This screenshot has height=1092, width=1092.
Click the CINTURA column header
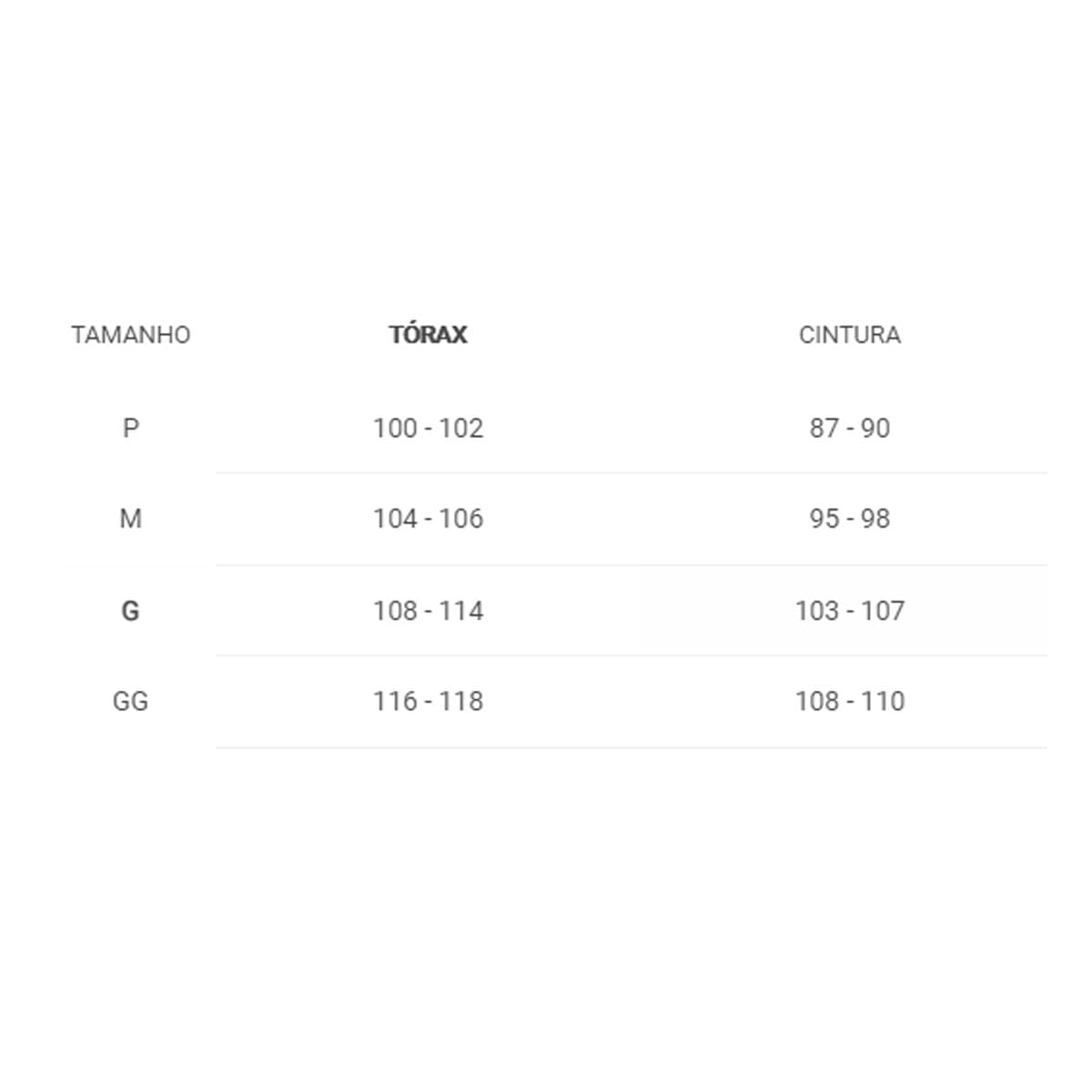coord(850,335)
